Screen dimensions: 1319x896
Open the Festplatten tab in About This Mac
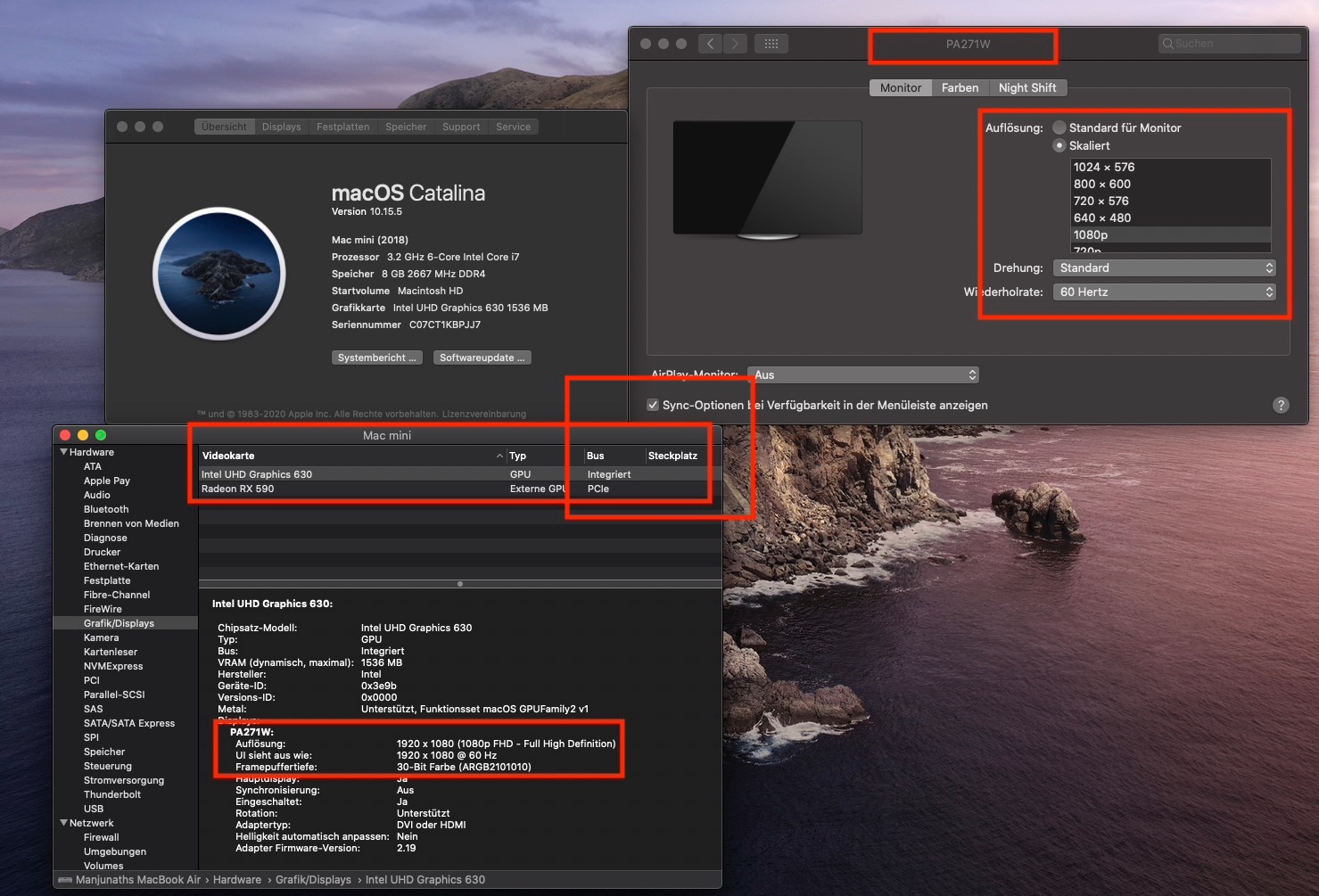pyautogui.click(x=343, y=127)
